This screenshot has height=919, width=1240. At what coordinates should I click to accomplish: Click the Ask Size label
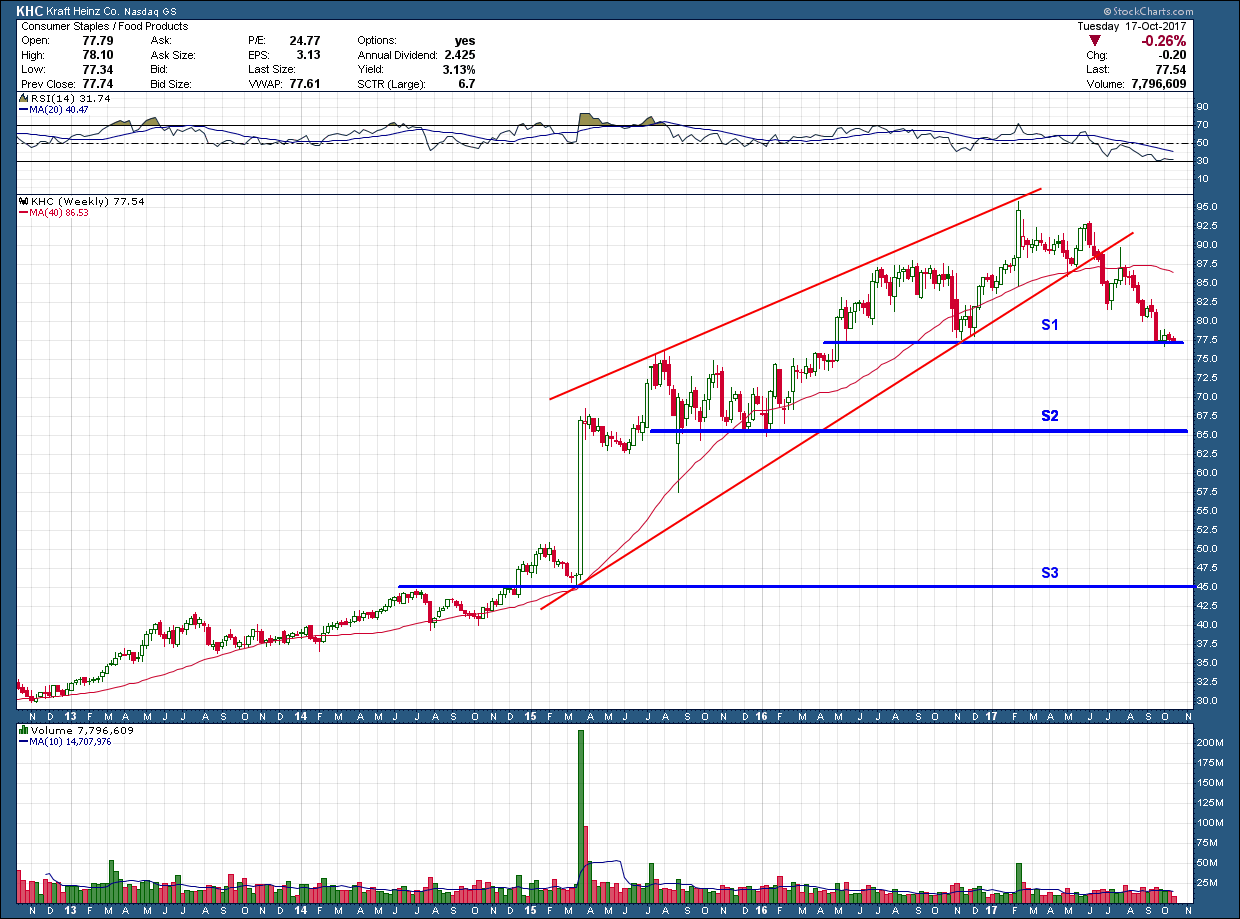point(173,55)
